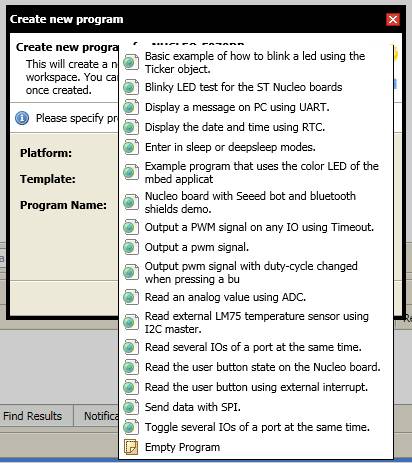Click the icon next to Read analog value ADC
The image size is (412, 463).
tap(131, 297)
